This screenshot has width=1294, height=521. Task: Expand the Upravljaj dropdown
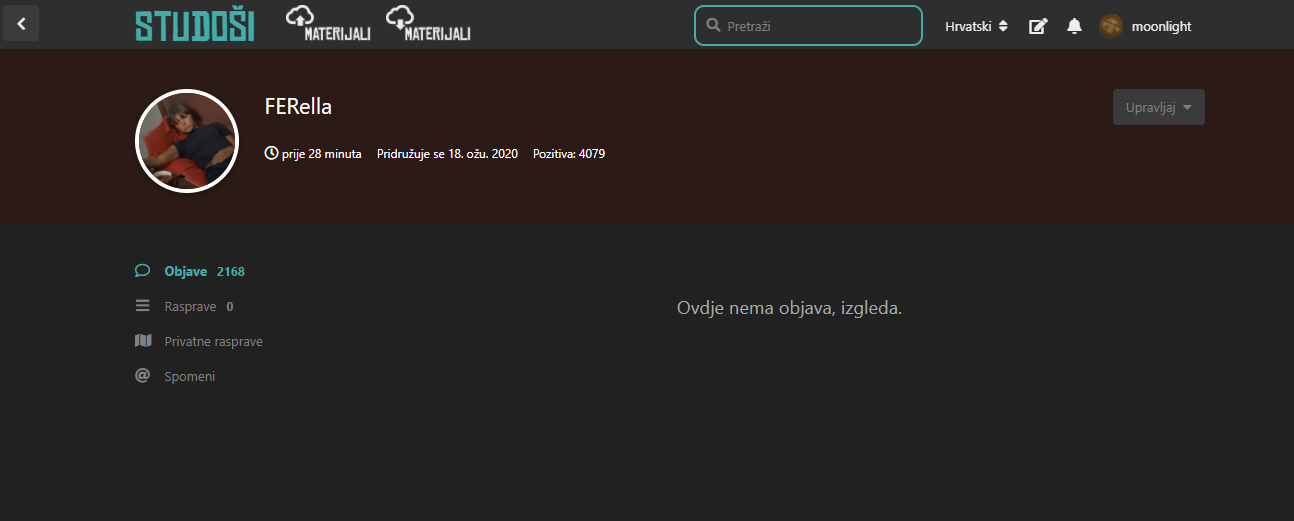pyautogui.click(x=1158, y=107)
